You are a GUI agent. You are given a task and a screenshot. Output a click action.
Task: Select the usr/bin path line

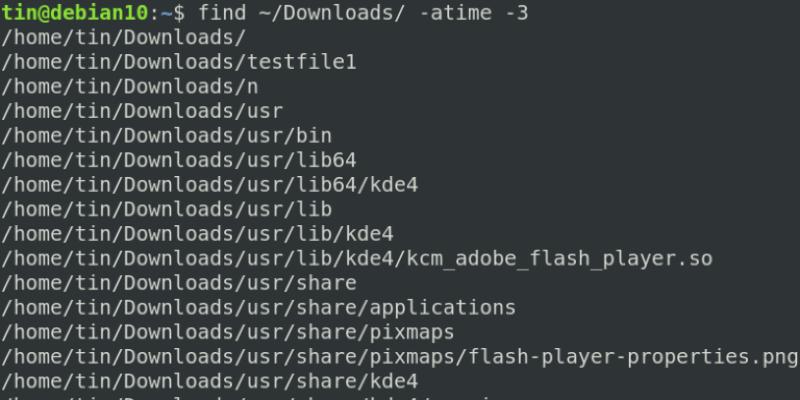tap(166, 135)
